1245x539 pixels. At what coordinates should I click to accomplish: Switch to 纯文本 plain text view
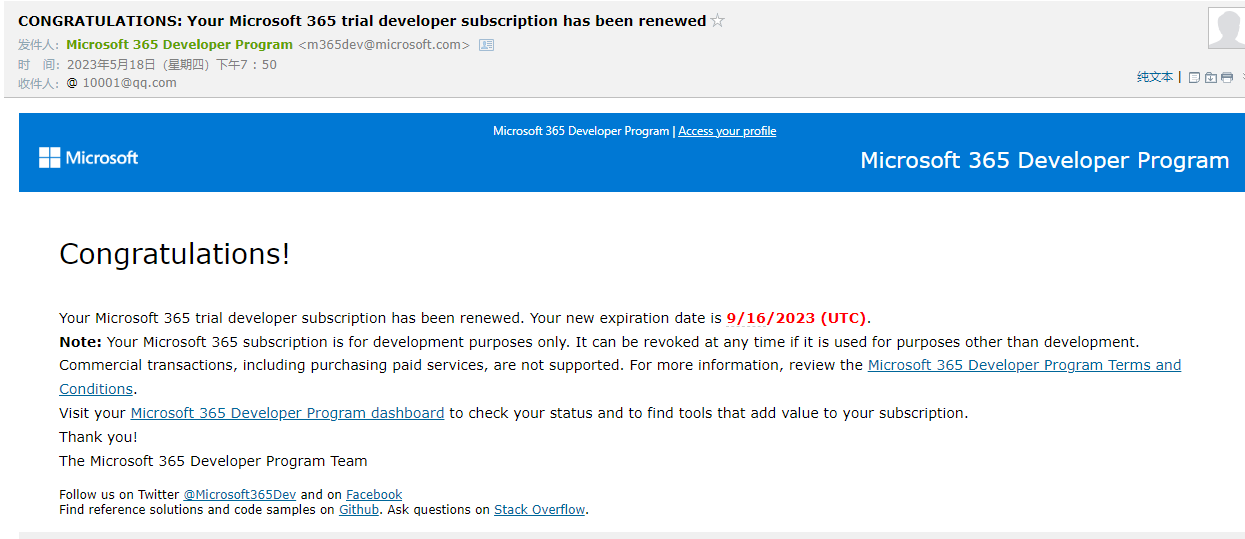tap(1154, 77)
